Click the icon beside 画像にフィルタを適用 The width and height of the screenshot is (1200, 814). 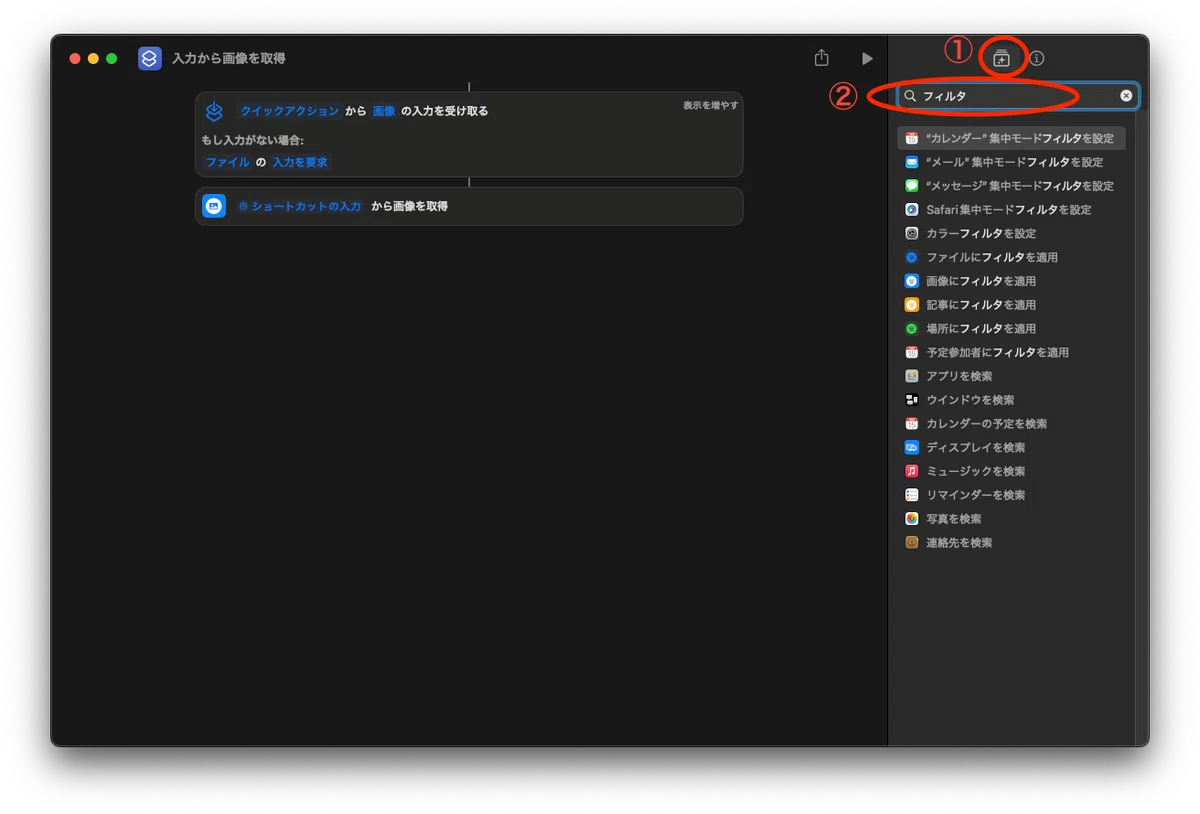[911, 281]
